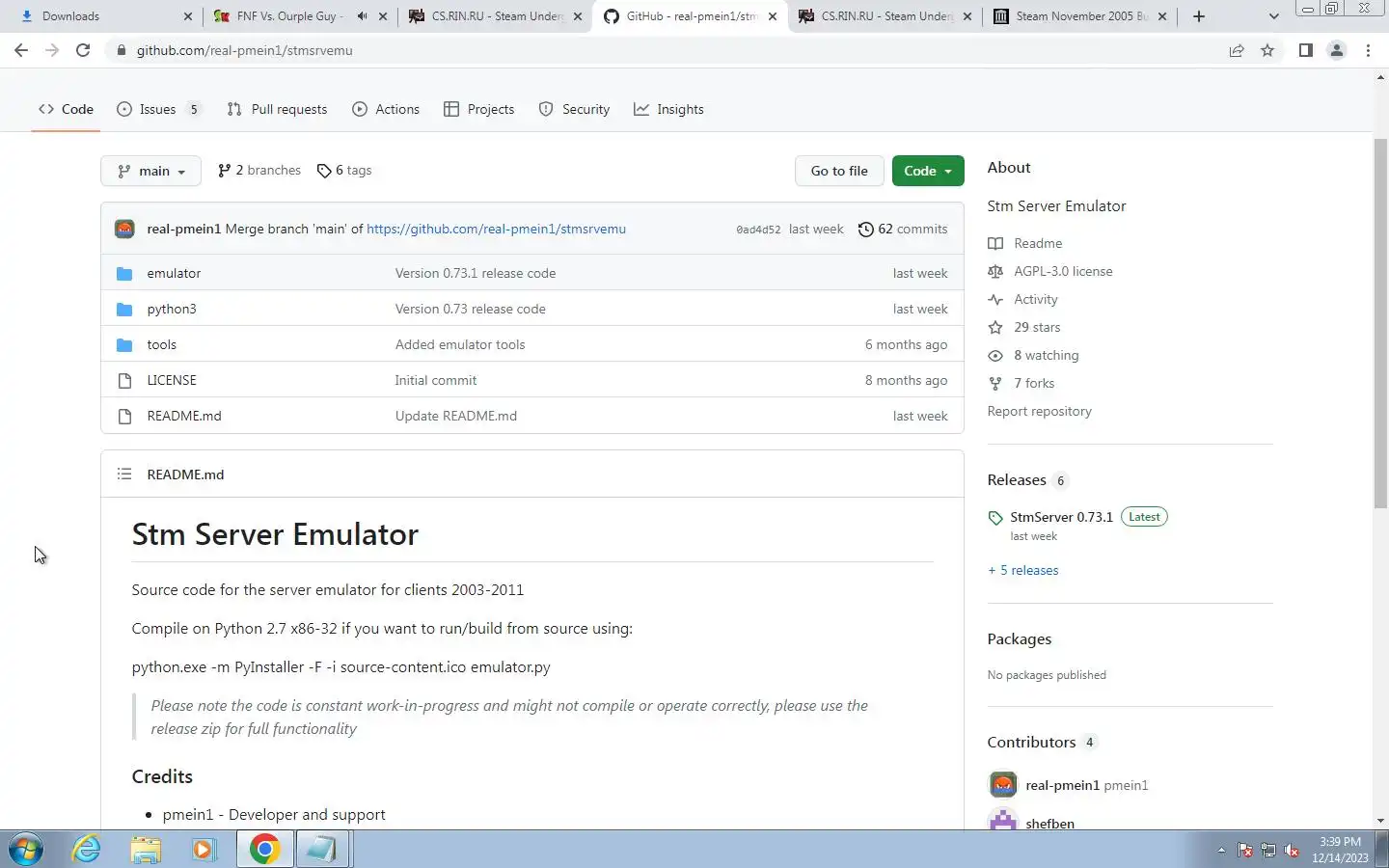
Task: Switch to the Downloads tab
Action: point(100,16)
